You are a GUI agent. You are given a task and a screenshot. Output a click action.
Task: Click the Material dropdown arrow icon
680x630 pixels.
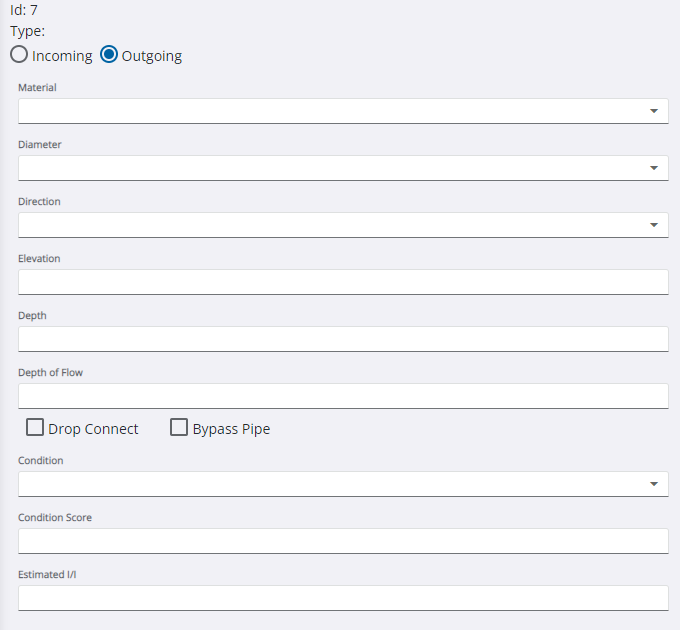654,111
